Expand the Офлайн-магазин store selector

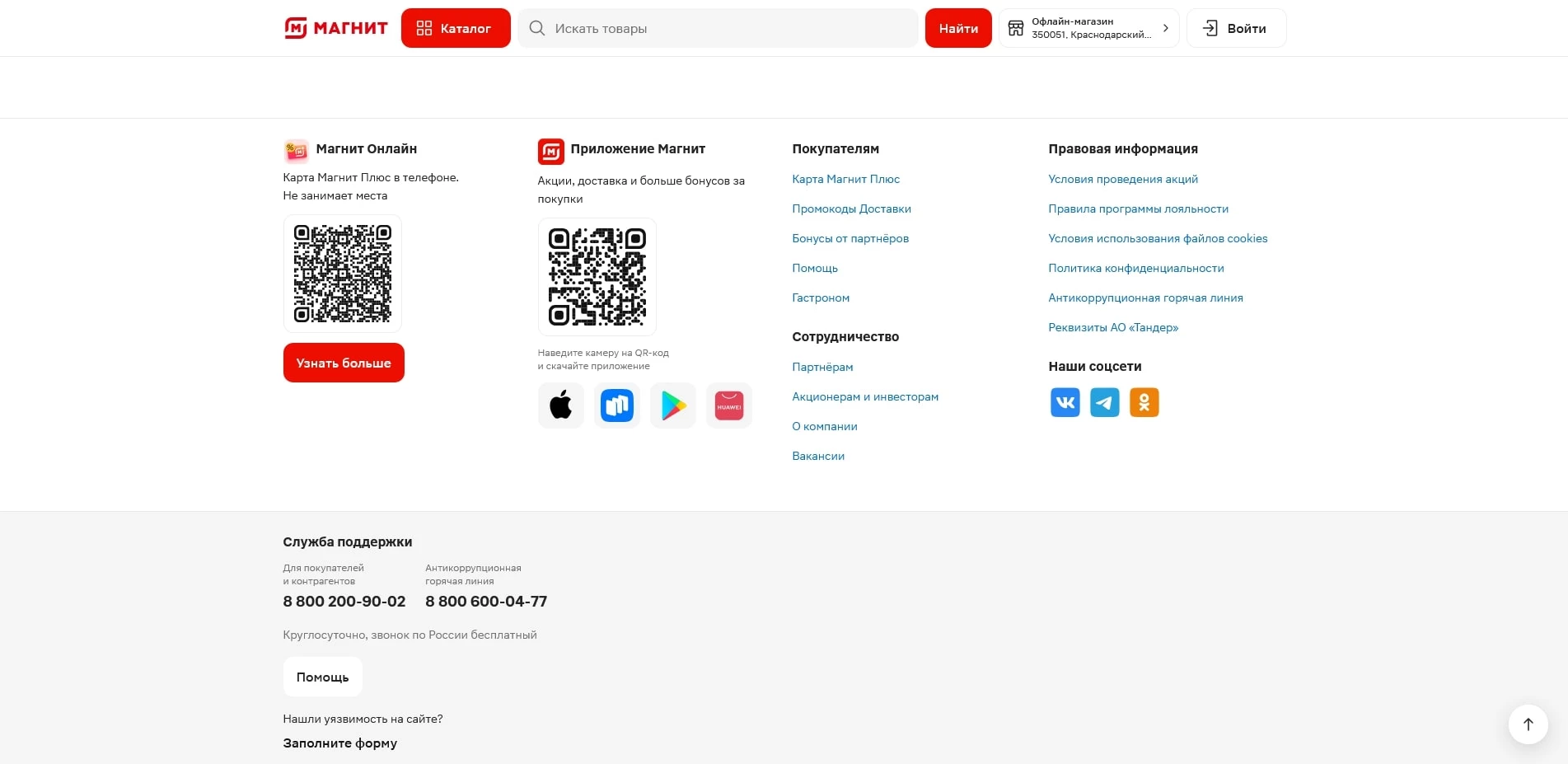(x=1088, y=28)
